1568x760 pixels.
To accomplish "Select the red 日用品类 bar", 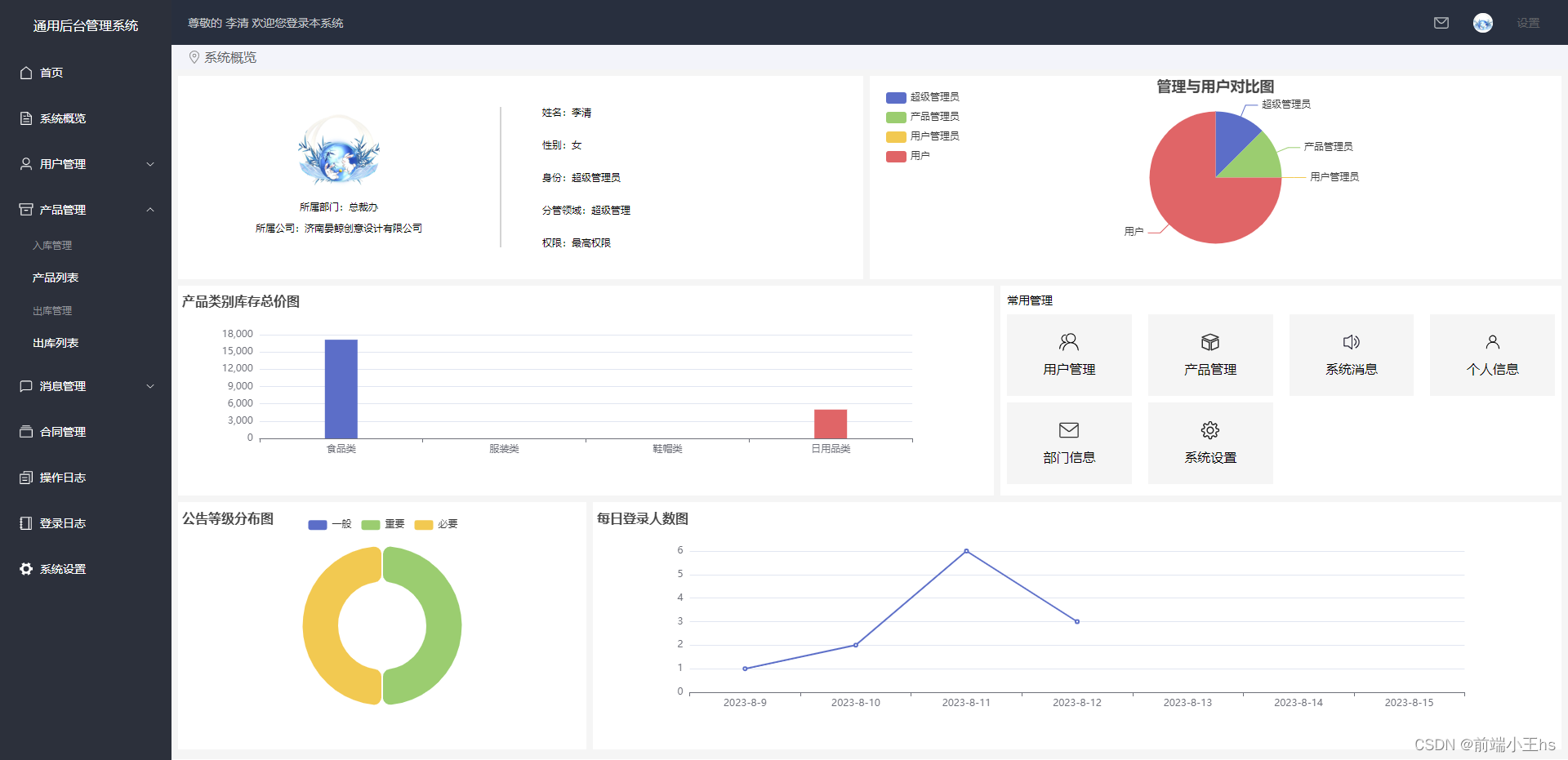I will pos(831,424).
